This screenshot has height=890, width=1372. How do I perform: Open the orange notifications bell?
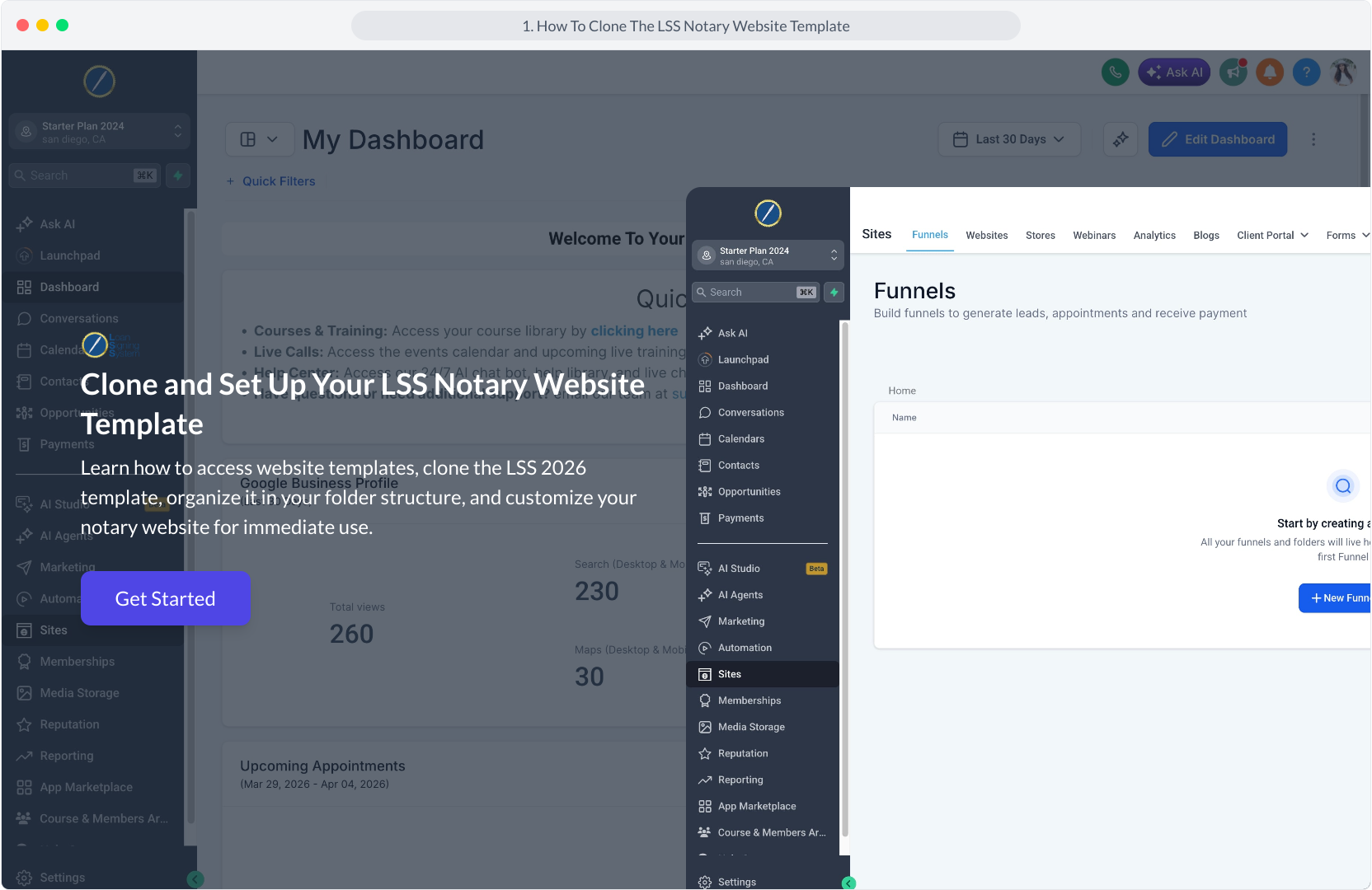[x=1270, y=73]
